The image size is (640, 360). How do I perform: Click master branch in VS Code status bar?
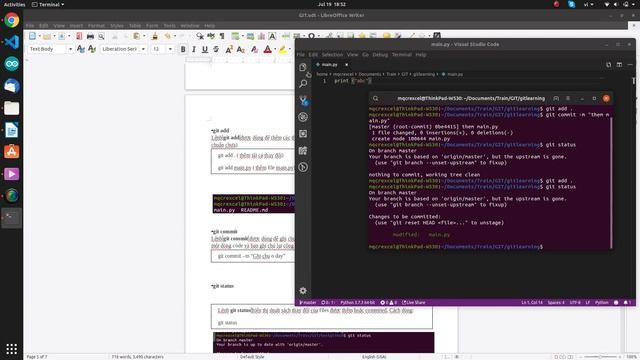[x=308, y=302]
